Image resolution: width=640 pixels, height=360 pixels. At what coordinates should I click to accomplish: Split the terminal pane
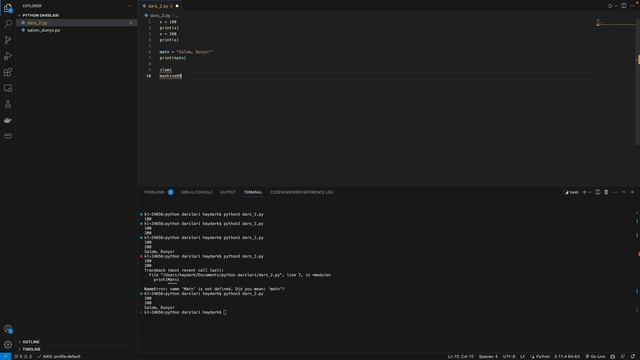point(598,192)
